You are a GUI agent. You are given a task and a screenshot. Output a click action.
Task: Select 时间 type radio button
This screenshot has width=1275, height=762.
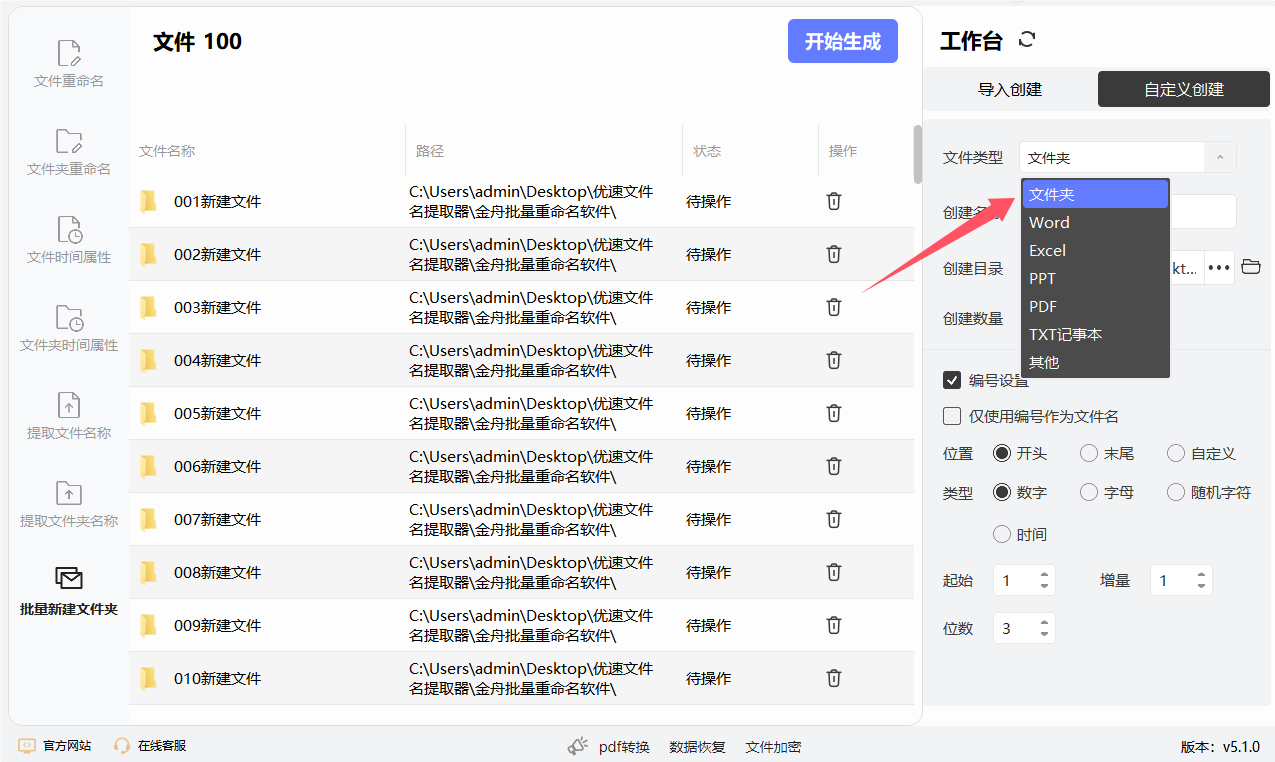1002,534
